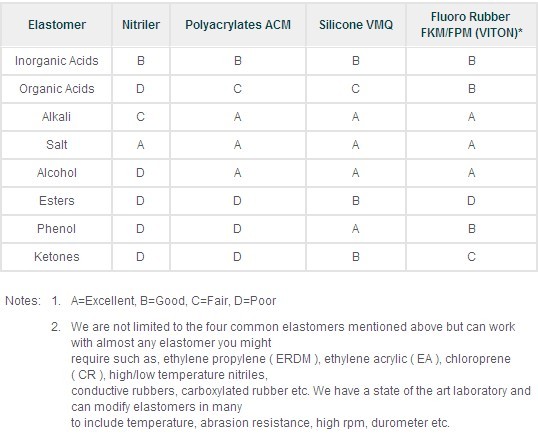538x440 pixels.
Task: Click the Organic Acids row label
Action: (x=57, y=89)
